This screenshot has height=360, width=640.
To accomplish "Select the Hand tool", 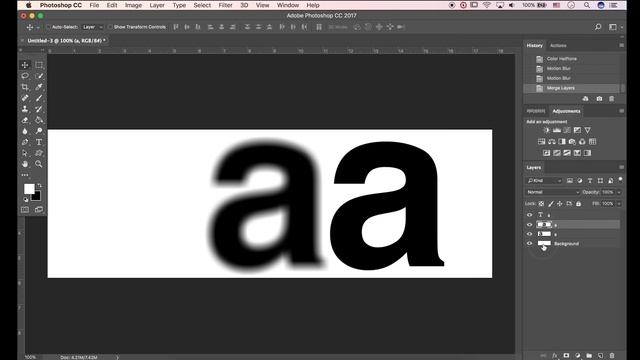I will [x=25, y=164].
